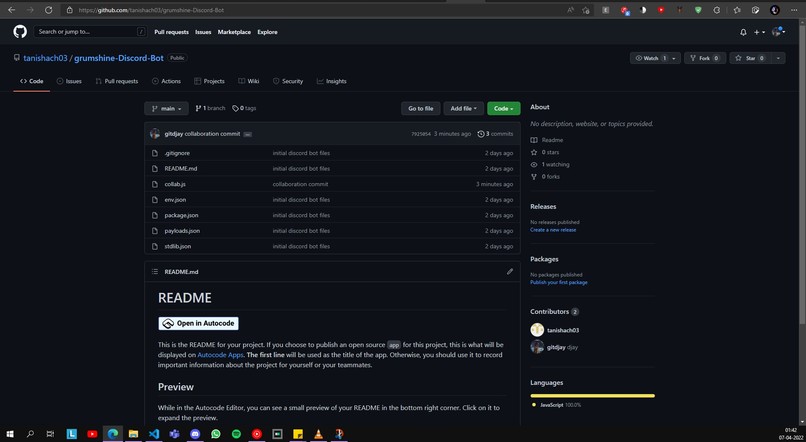The image size is (806, 442).
Task: Open the README outline list icon
Action: pyautogui.click(x=155, y=271)
